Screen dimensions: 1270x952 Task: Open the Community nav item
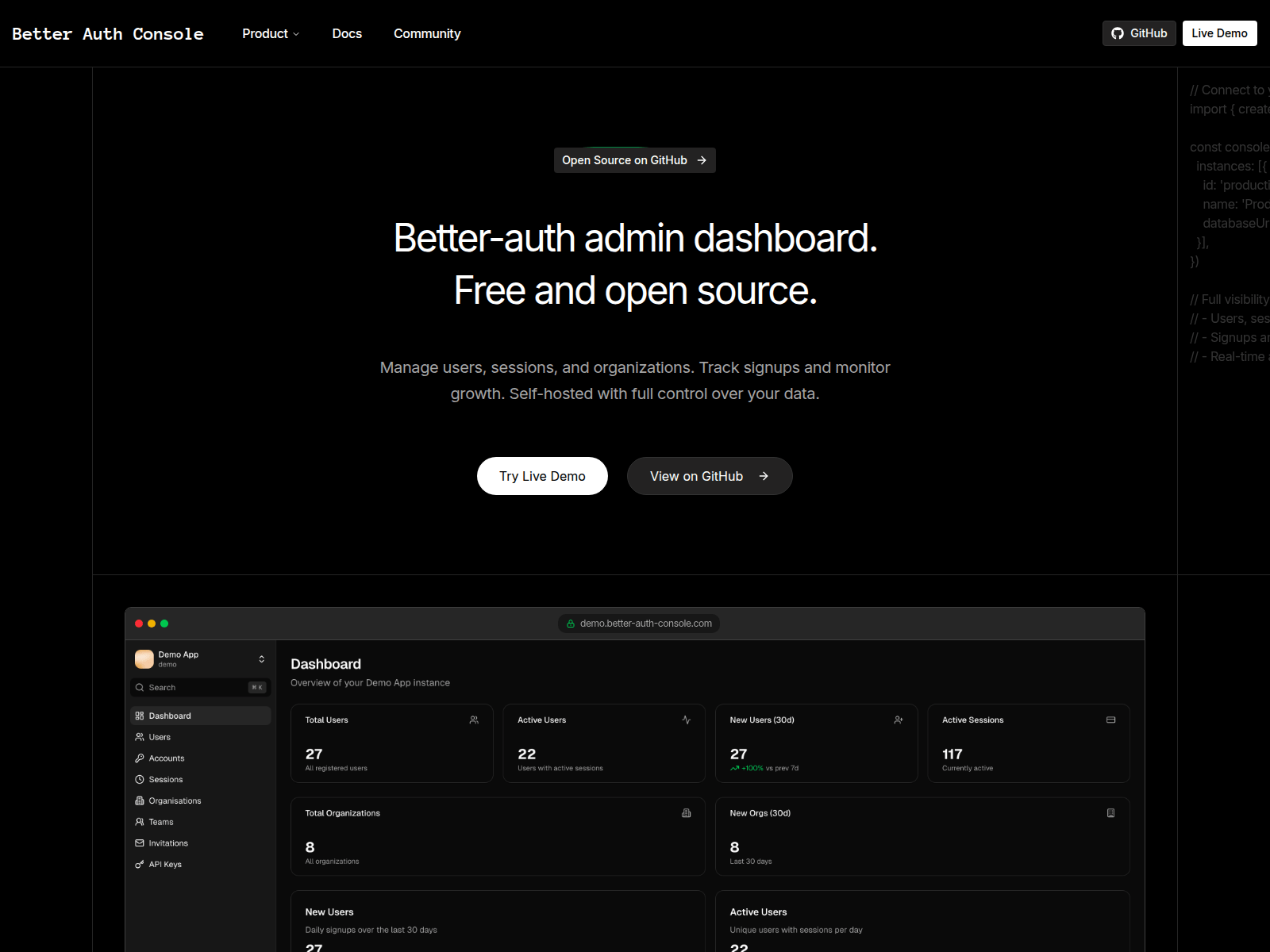click(x=427, y=33)
